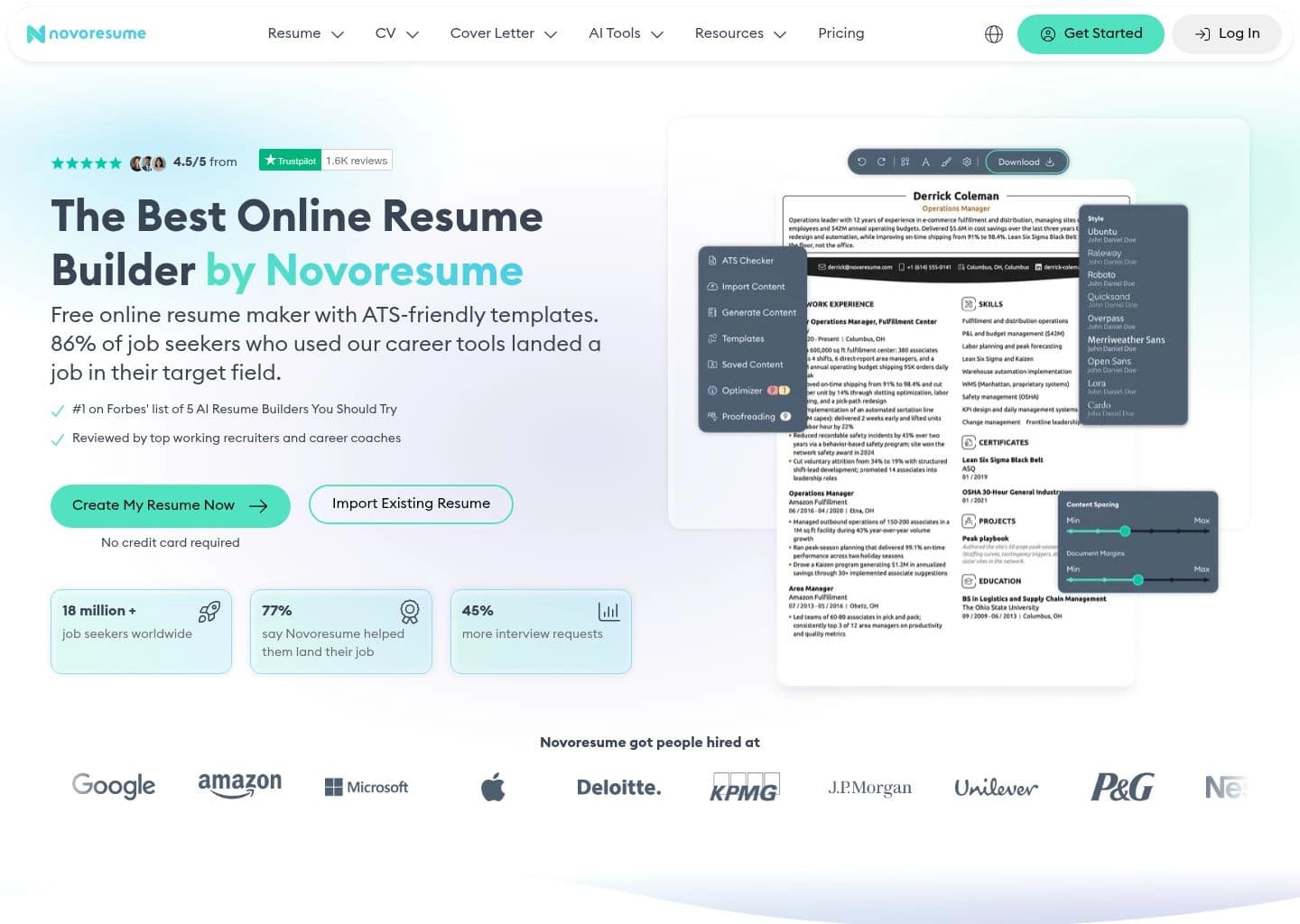The image size is (1300, 924).
Task: Click the rocket icon in the 18 million card
Action: 209,613
